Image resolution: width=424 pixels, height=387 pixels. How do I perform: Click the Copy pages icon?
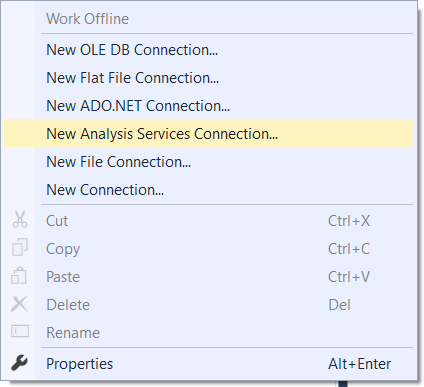(20, 248)
